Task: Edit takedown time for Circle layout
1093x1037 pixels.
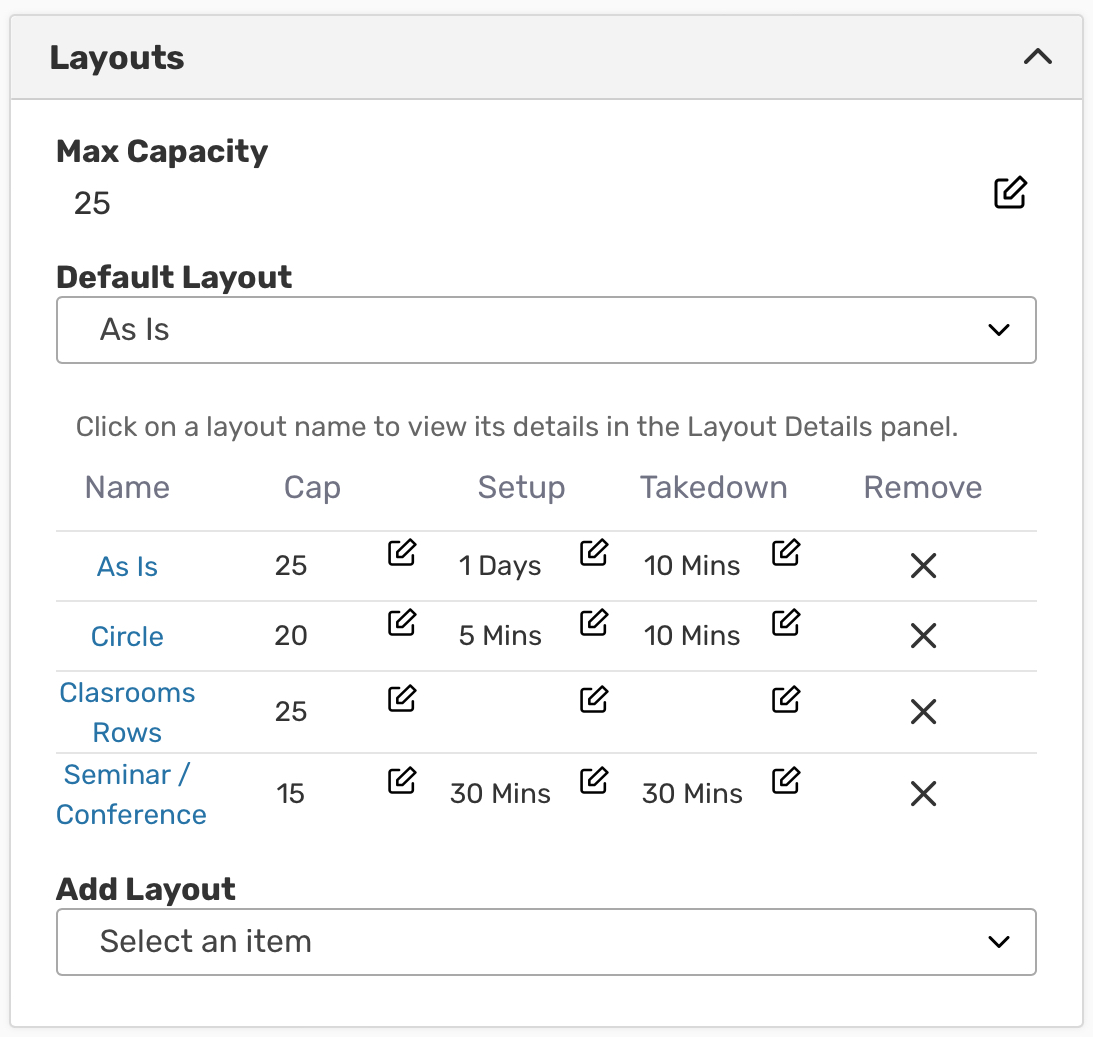Action: pos(786,622)
